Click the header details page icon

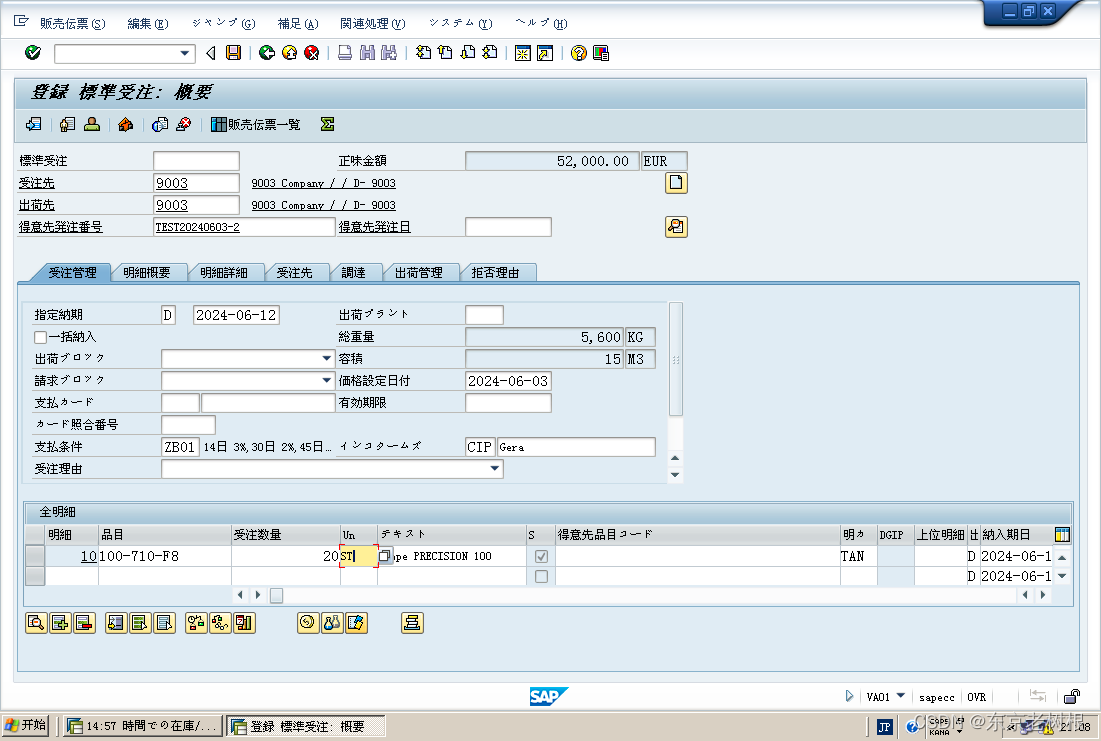pos(676,183)
